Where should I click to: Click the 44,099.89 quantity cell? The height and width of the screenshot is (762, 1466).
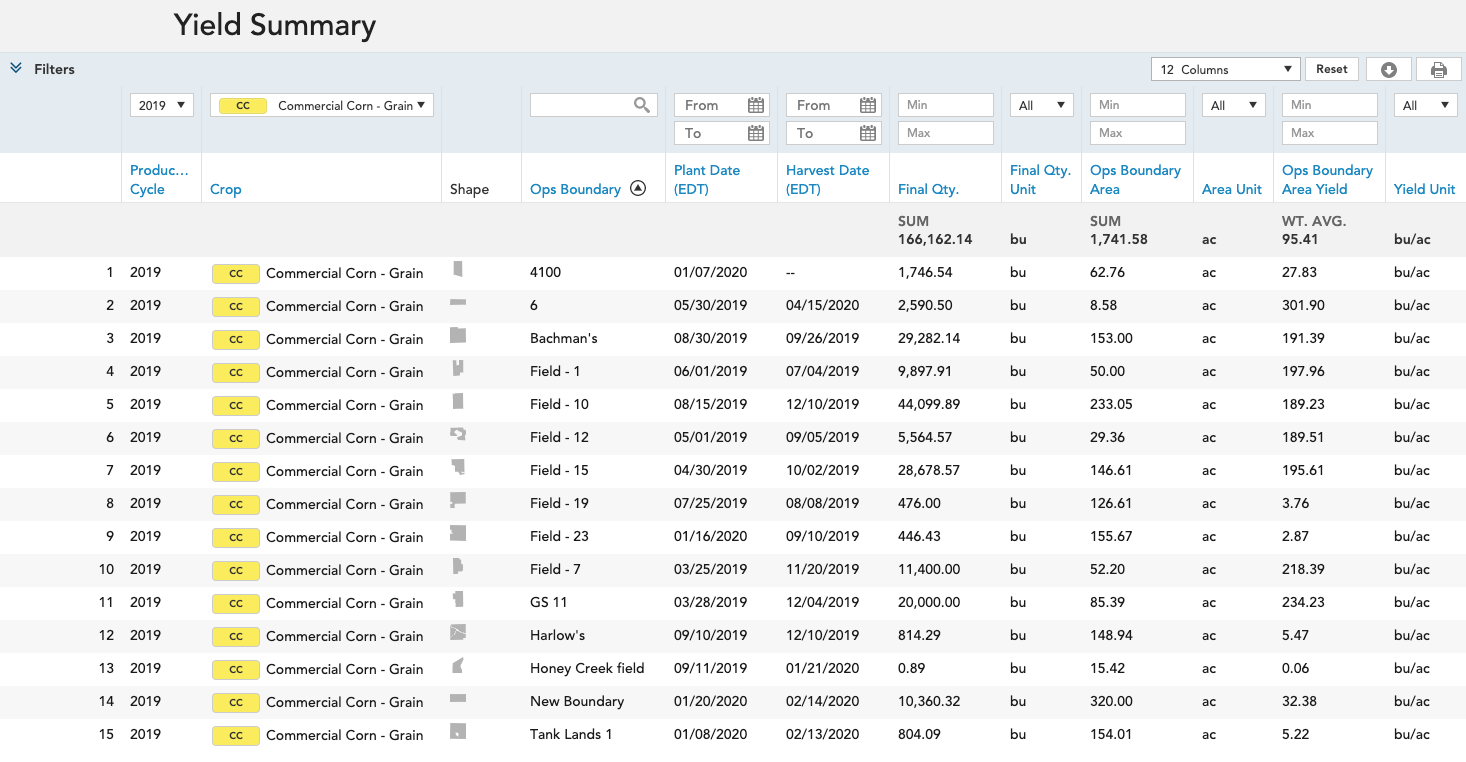(929, 404)
